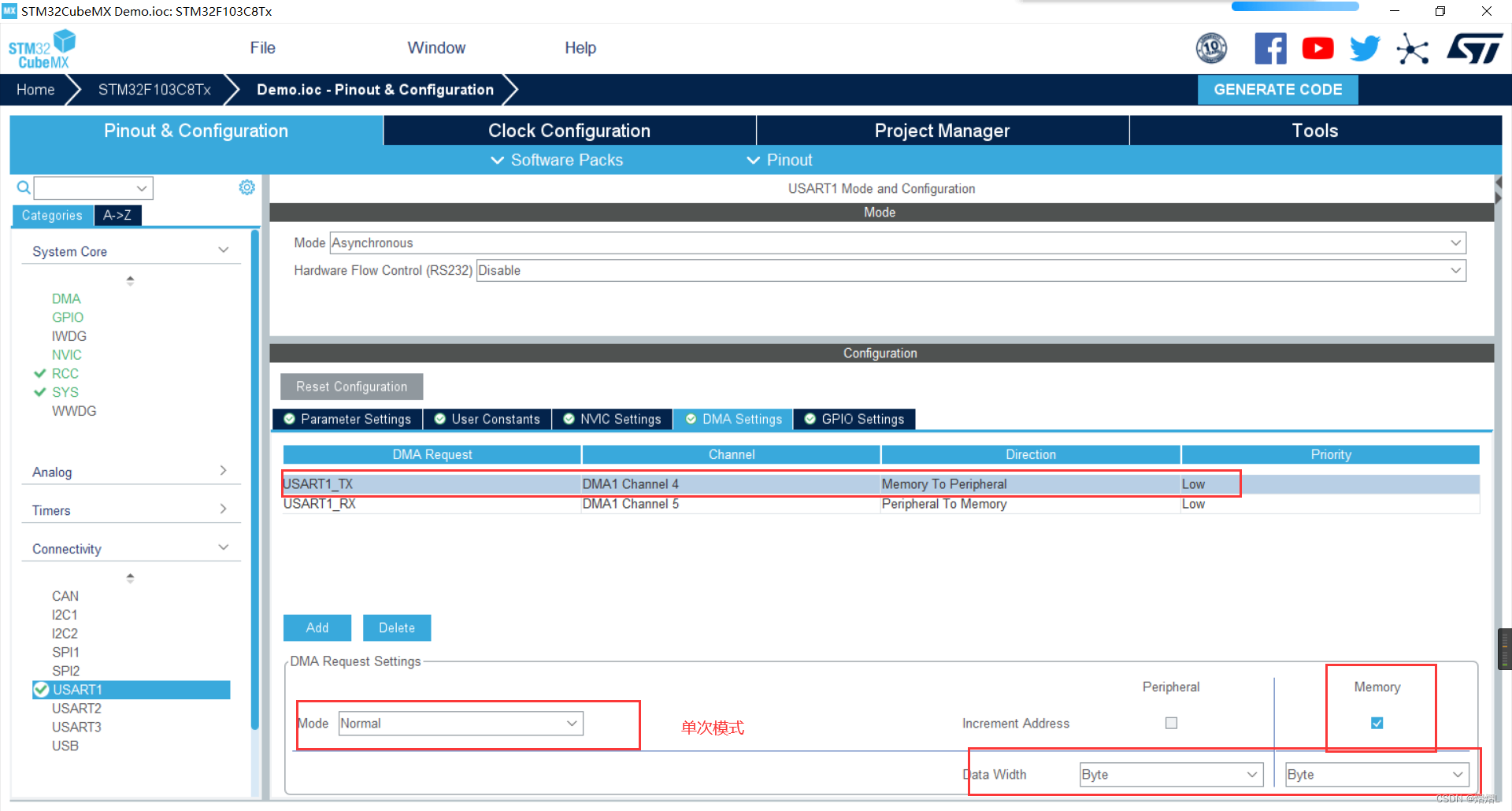Image resolution: width=1512 pixels, height=811 pixels.
Task: Open the Help menu
Action: [x=580, y=48]
